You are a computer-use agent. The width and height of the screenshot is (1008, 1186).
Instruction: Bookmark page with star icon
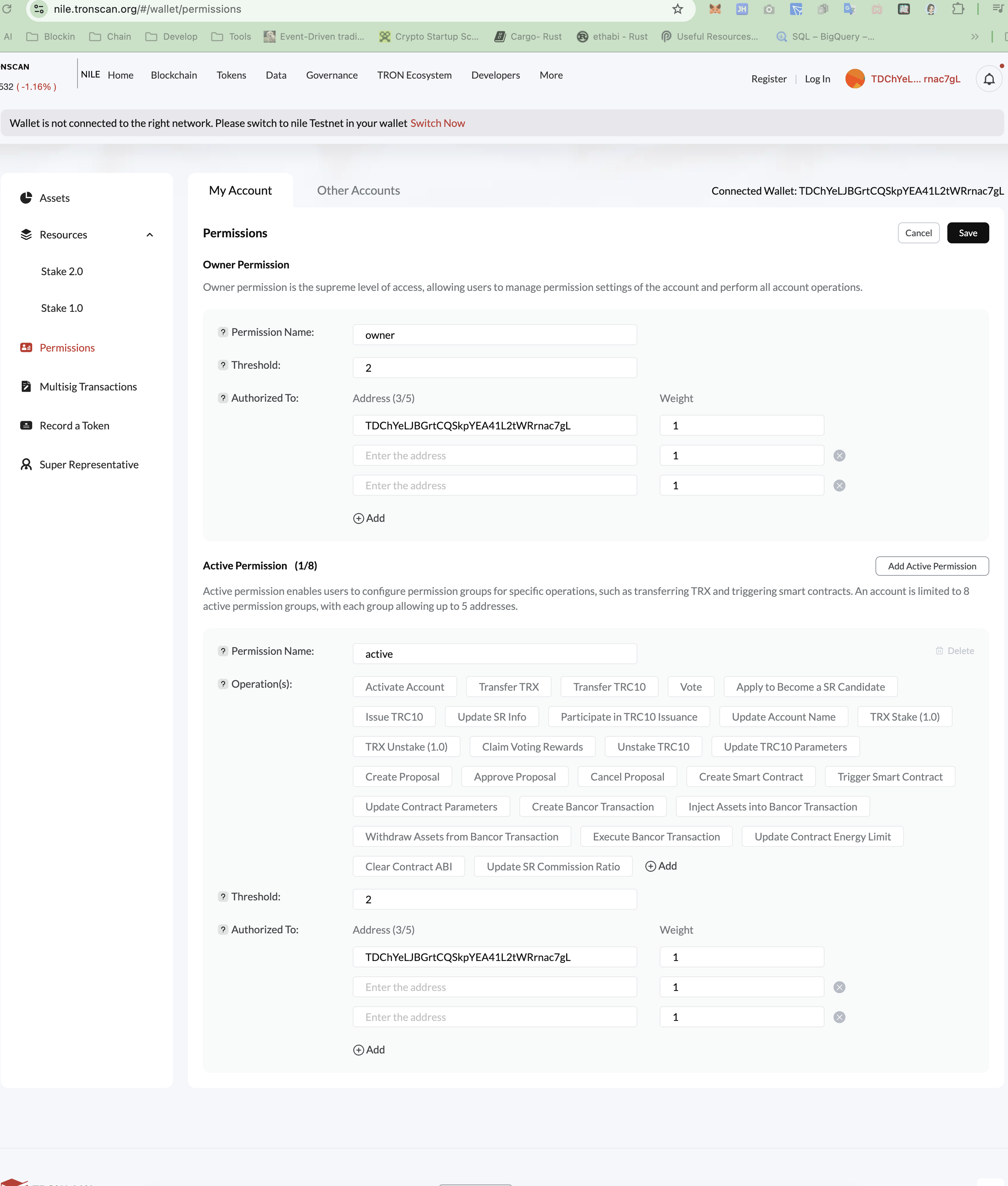coord(677,9)
